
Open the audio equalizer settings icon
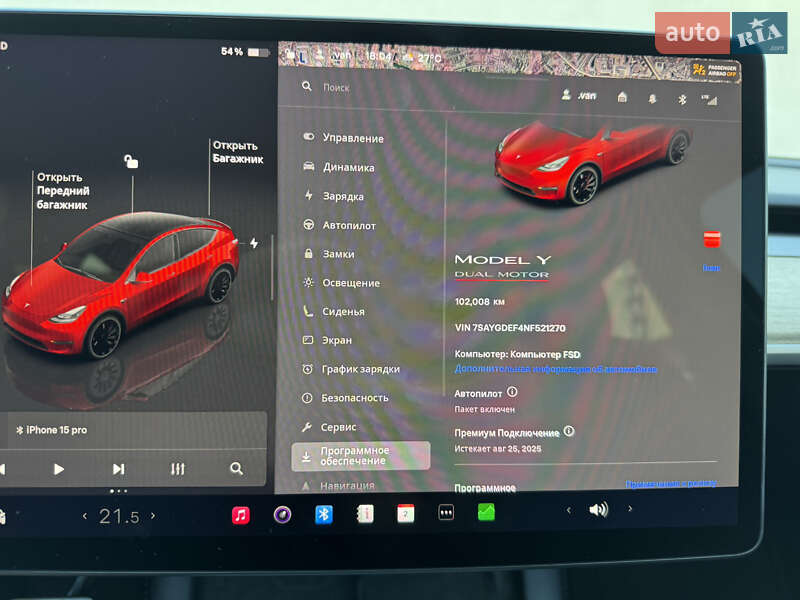pyautogui.click(x=178, y=468)
